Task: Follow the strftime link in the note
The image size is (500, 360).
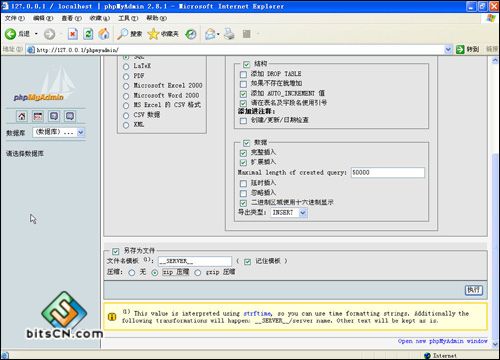Action: click(x=257, y=314)
